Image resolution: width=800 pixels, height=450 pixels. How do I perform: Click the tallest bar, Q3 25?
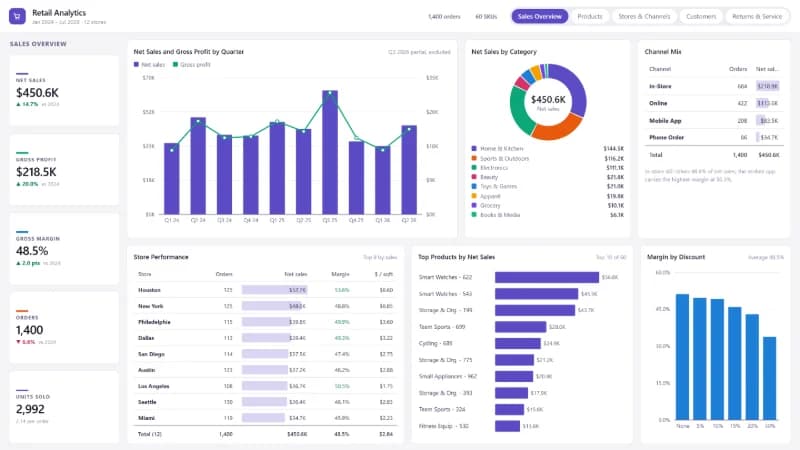[x=330, y=152]
